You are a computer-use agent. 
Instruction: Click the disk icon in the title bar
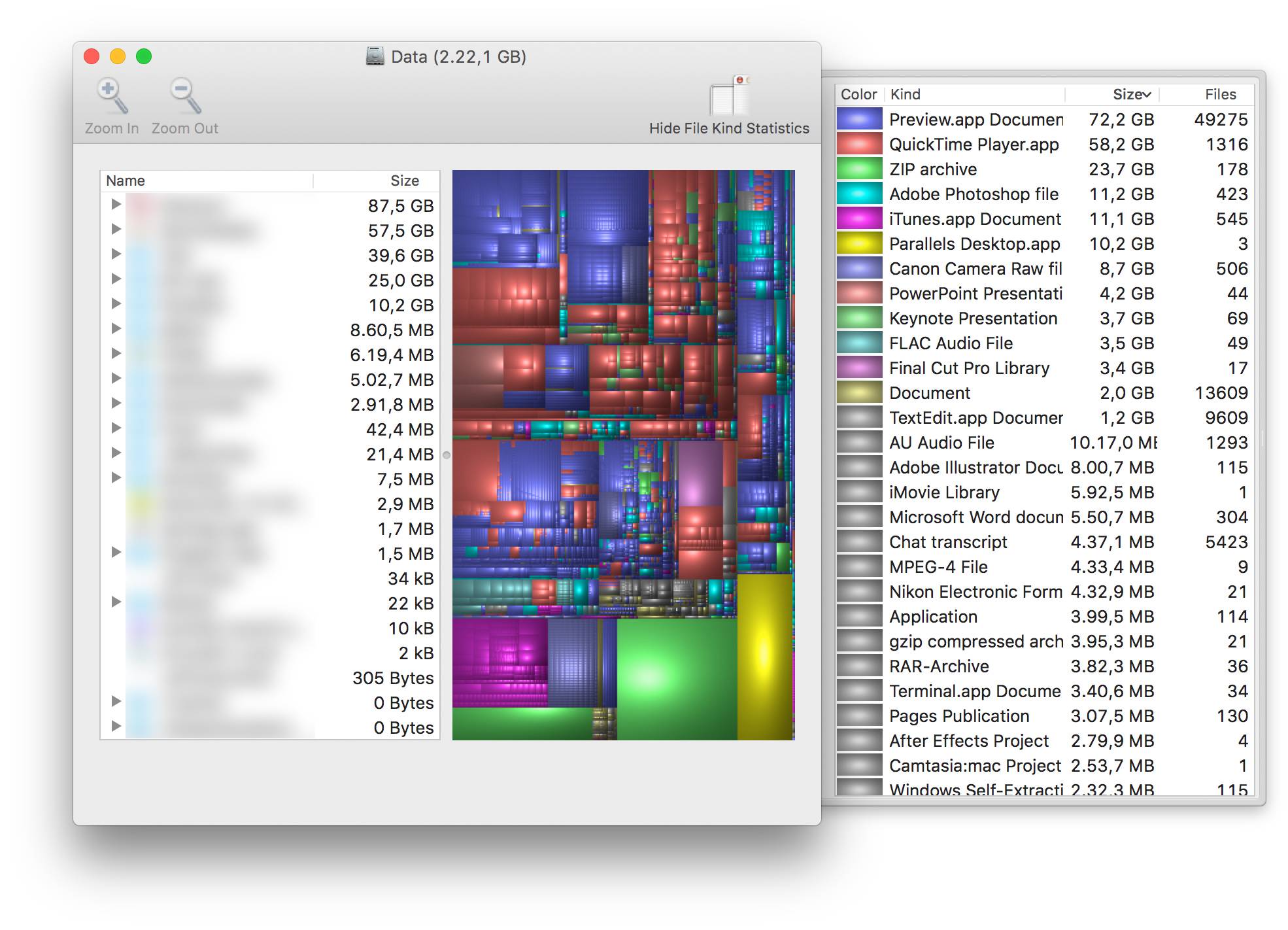pyautogui.click(x=375, y=56)
